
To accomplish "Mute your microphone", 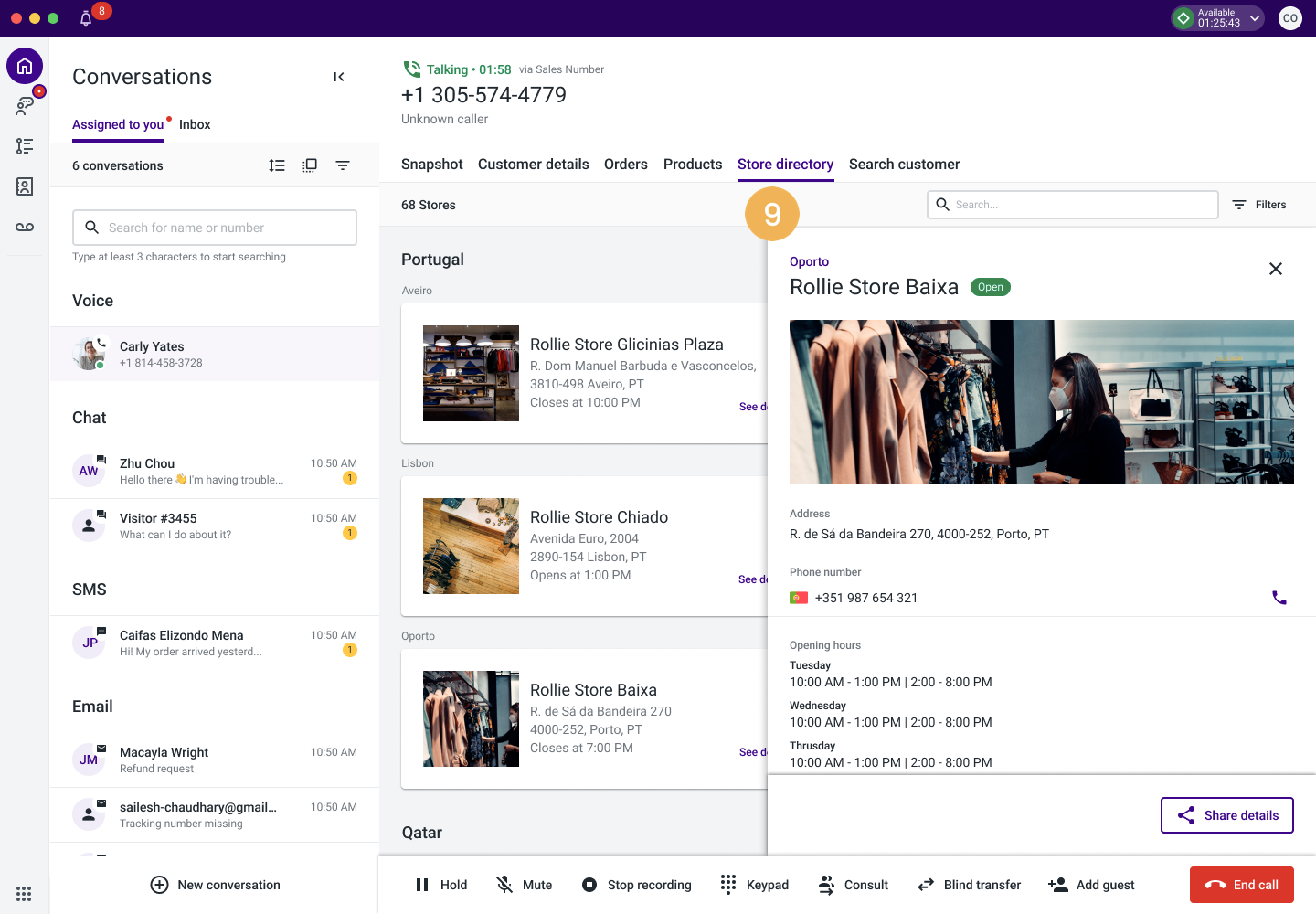I will click(x=523, y=884).
